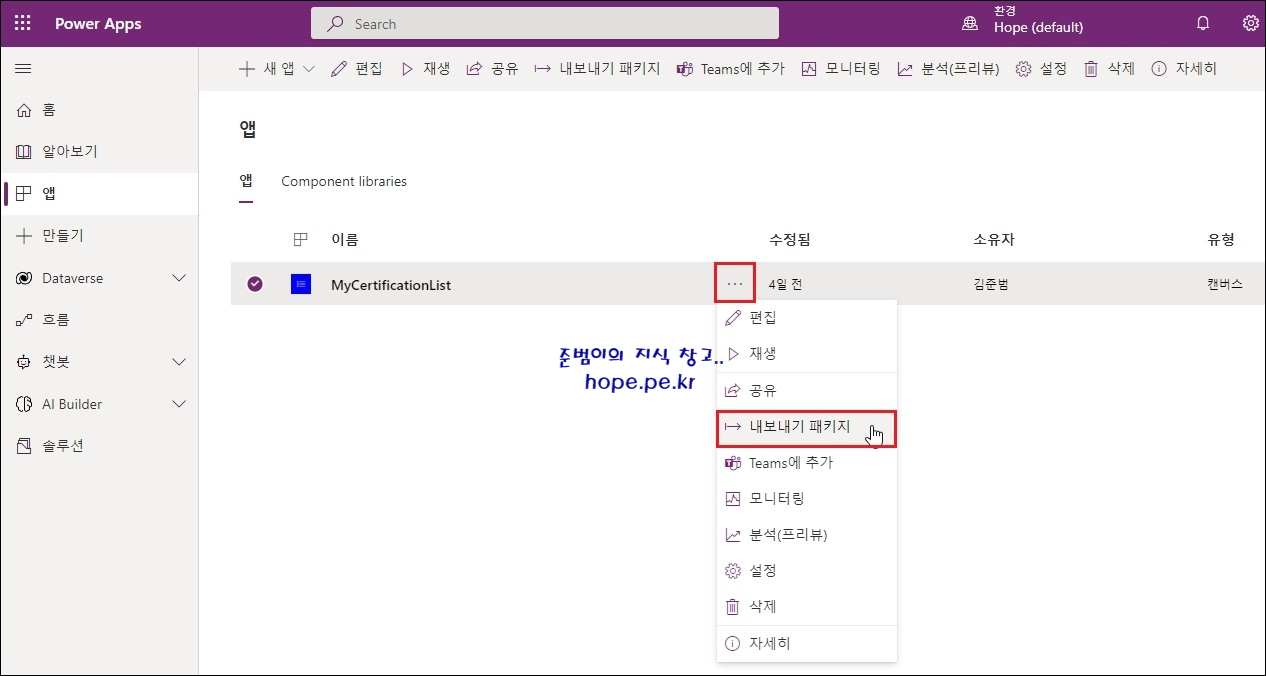
Task: Switch to the 앱 tab
Action: (246, 182)
